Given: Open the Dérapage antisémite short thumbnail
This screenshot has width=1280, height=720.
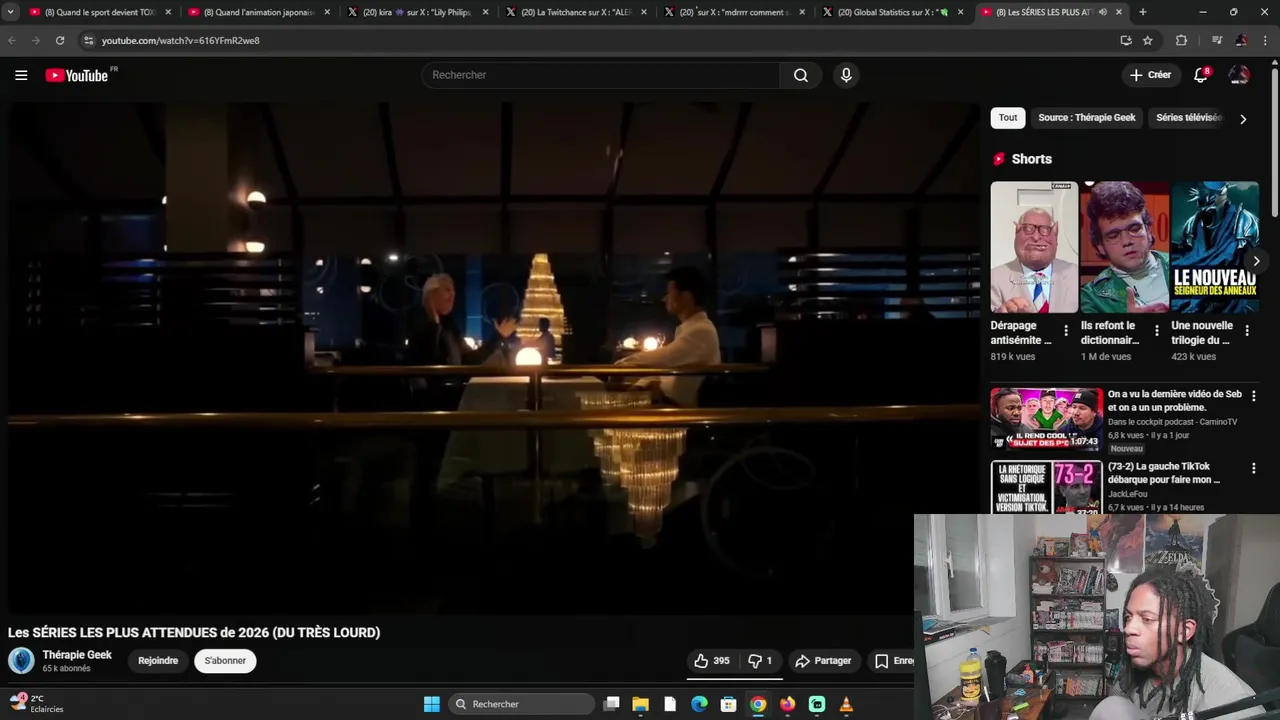Looking at the screenshot, I should [1034, 247].
